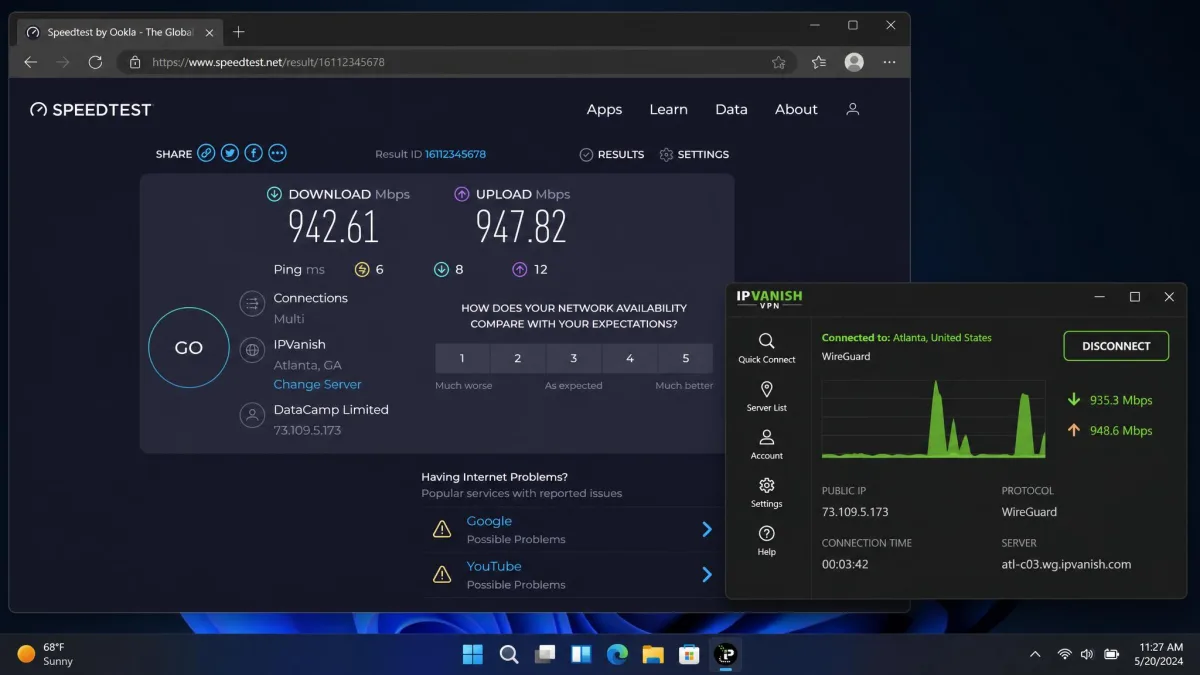Open more share options ellipsis icon
This screenshot has height=675, width=1200.
[278, 153]
